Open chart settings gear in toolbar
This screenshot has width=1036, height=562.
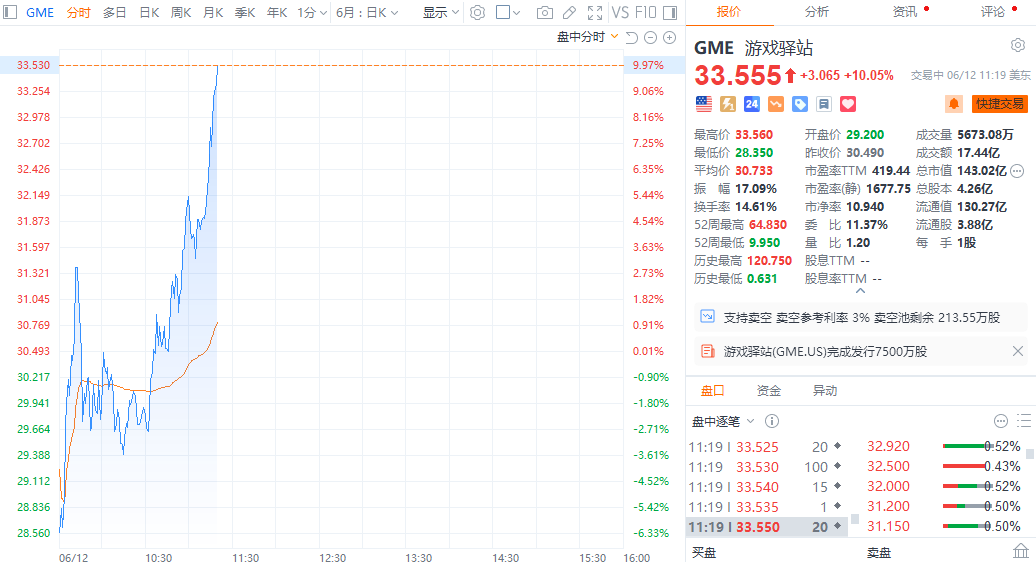point(477,13)
